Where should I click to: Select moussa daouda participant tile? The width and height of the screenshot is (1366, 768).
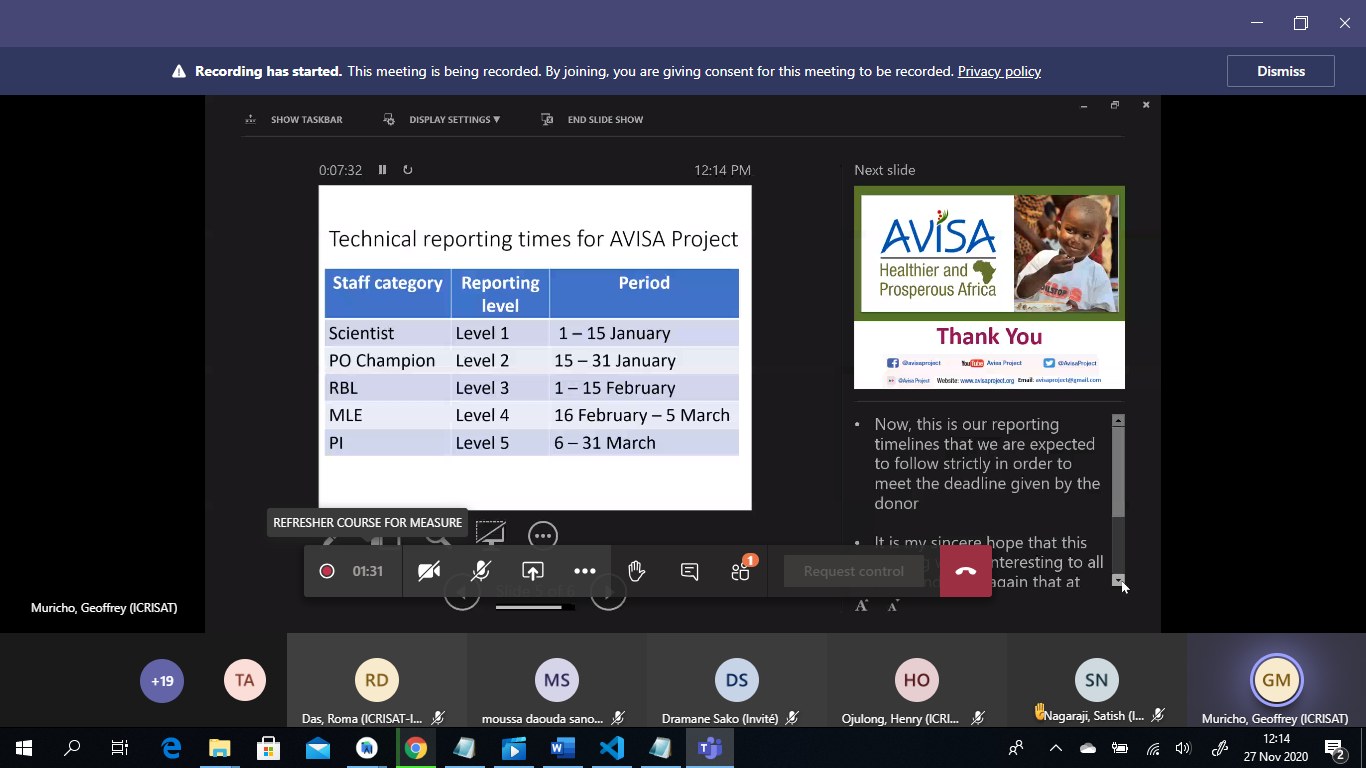(x=557, y=680)
